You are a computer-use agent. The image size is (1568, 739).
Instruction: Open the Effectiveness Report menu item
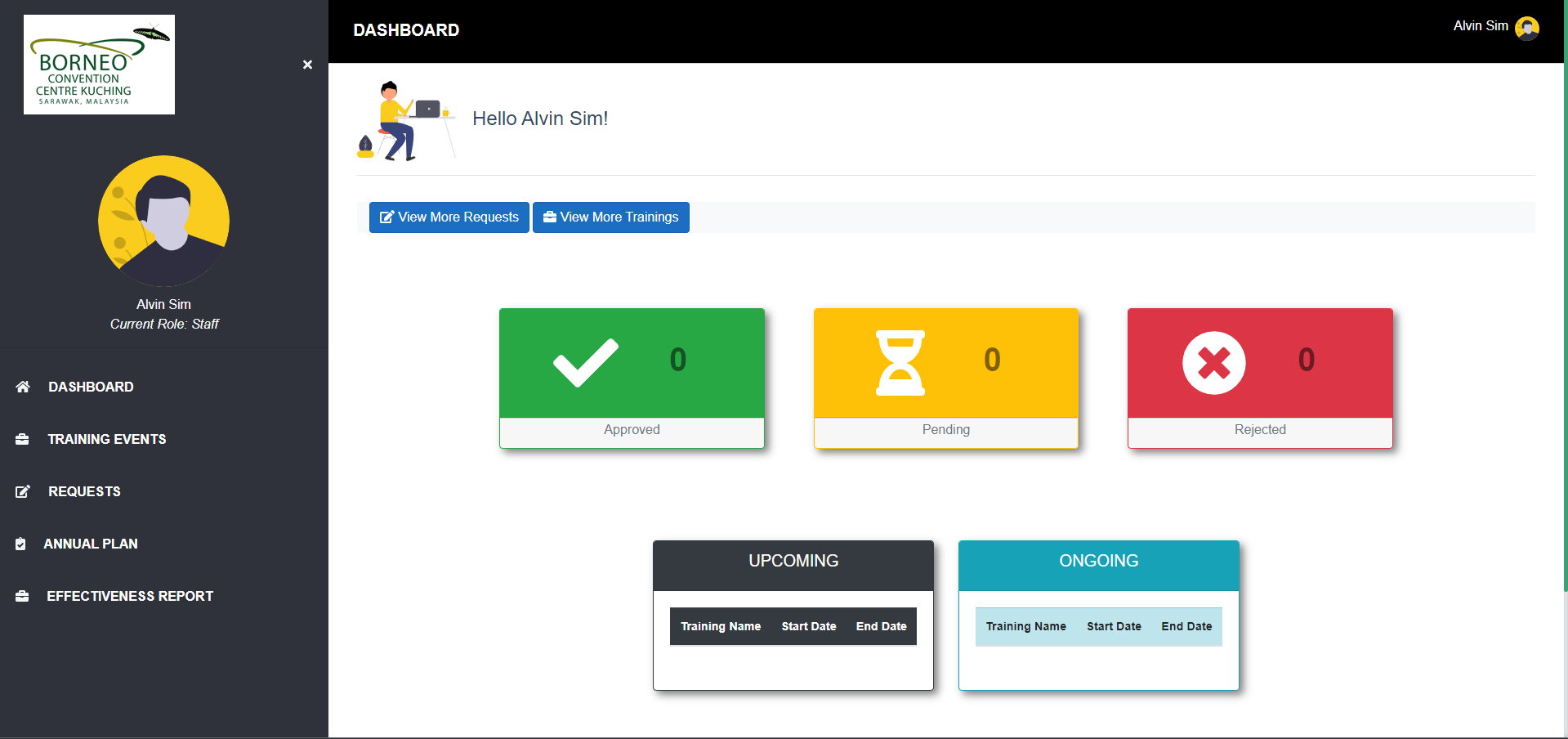[129, 596]
